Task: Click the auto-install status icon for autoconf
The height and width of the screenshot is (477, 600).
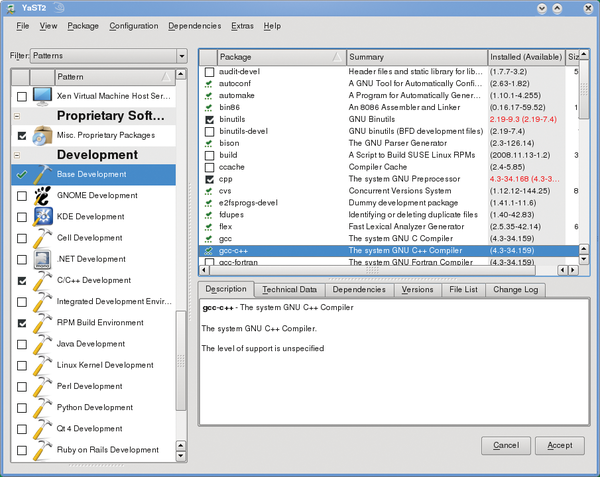Action: (209, 87)
